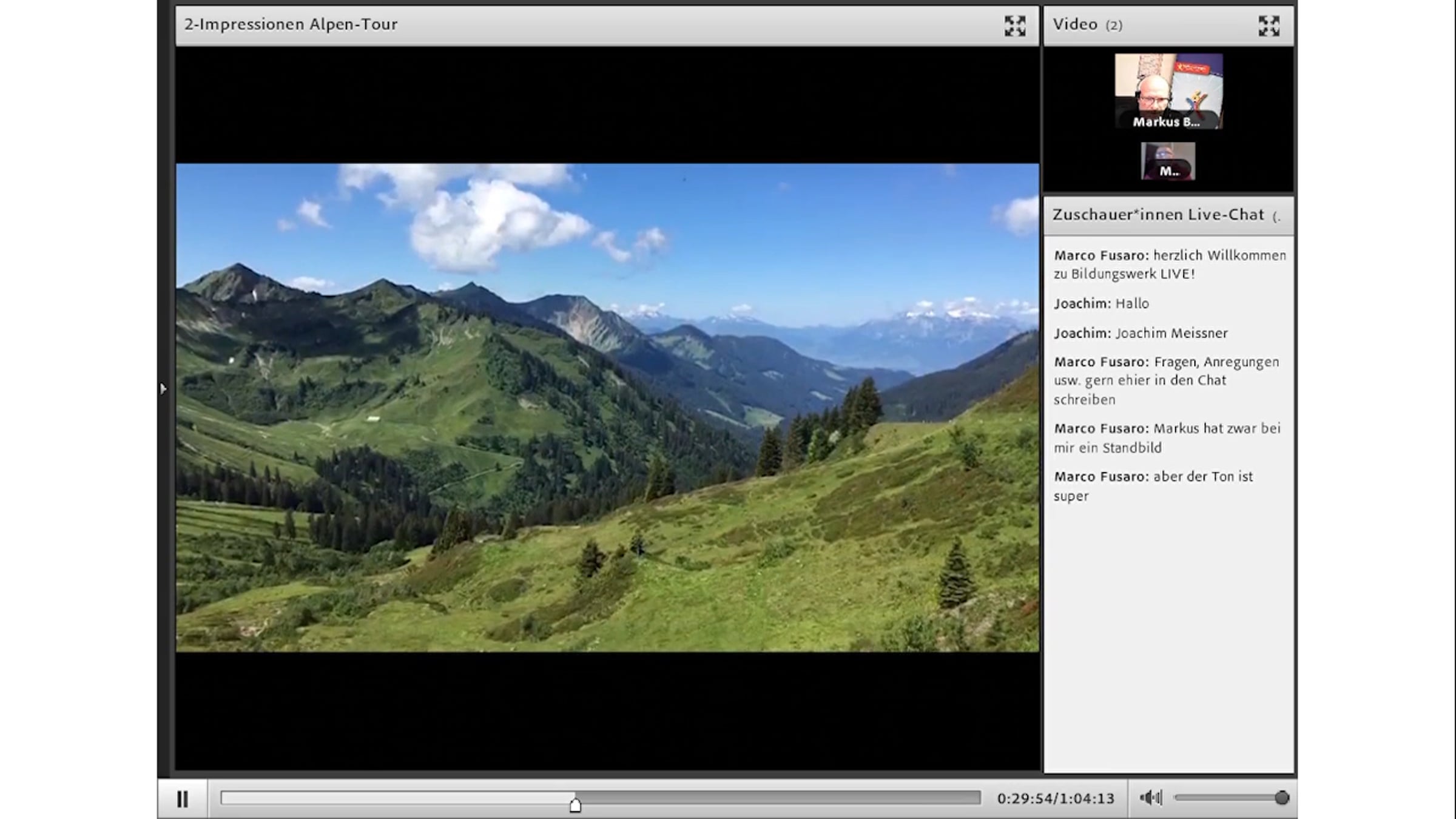Viewport: 1456px width, 819px height.
Task: Click the Zuschauer*innen Live-Chat pod header
Action: pyautogui.click(x=1158, y=215)
